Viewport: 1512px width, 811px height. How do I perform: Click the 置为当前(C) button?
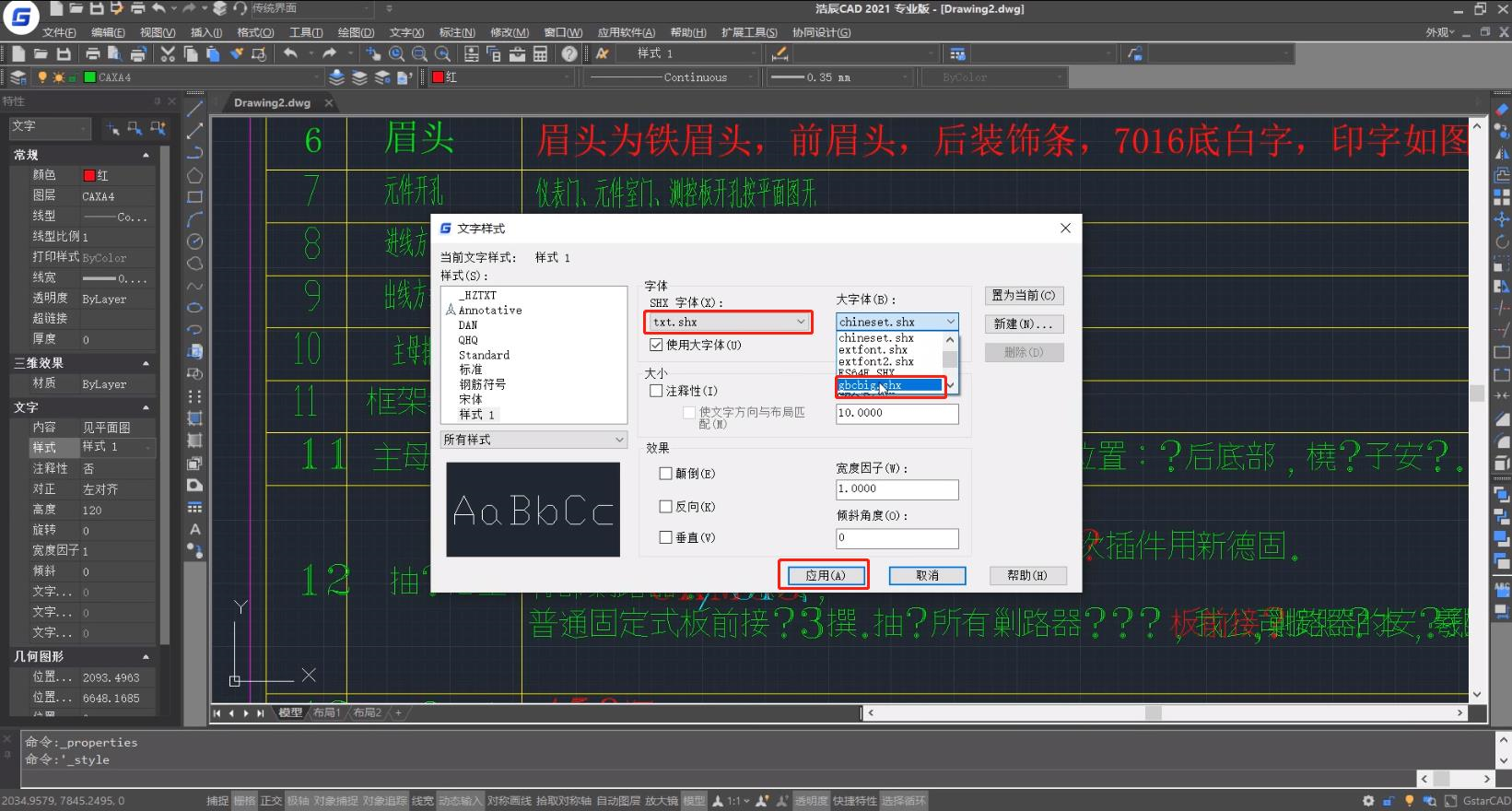point(1024,296)
